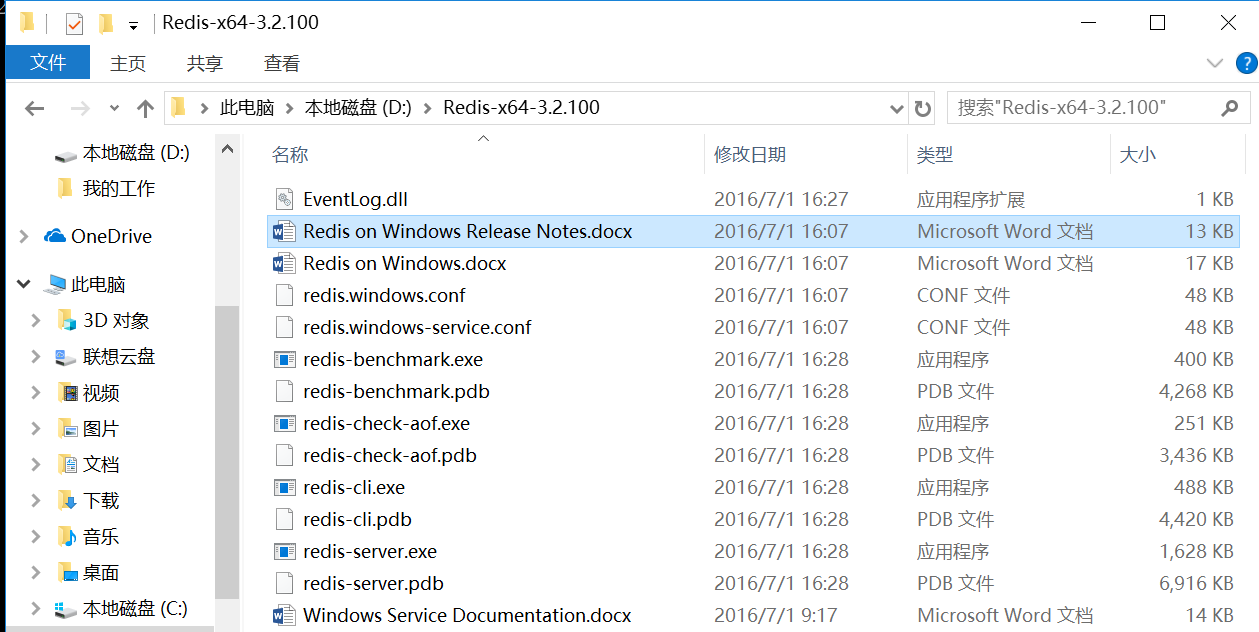Click the Word icon of Redis on Windows Release Notes.docx
This screenshot has height=632, width=1259.
pyautogui.click(x=284, y=231)
